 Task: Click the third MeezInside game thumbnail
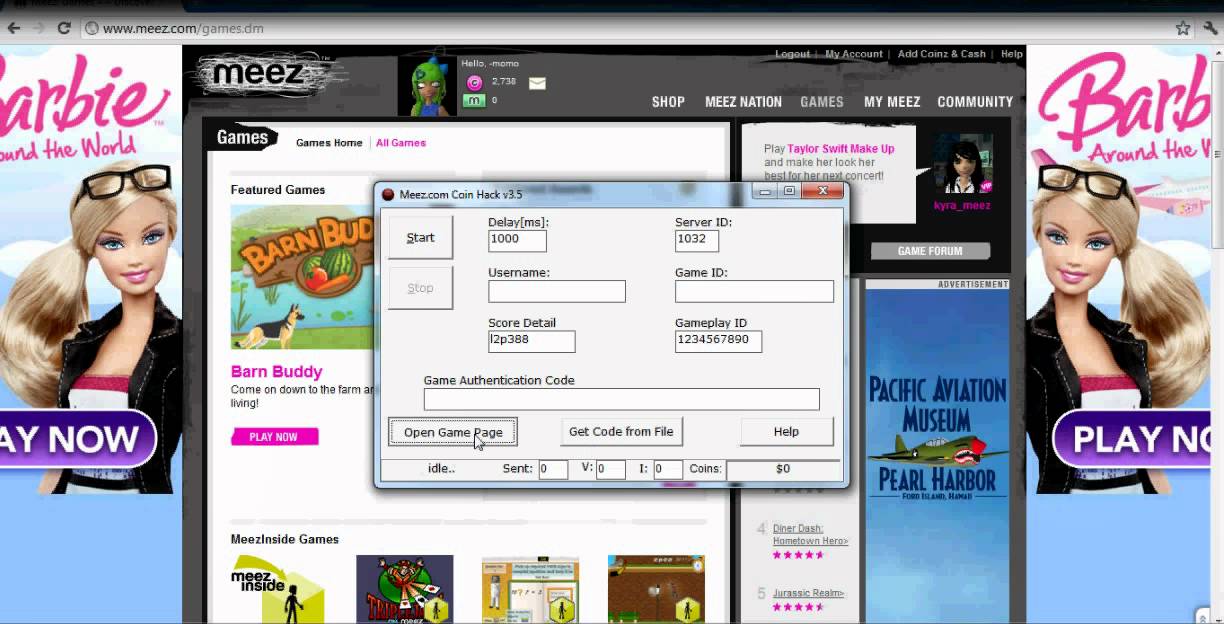pyautogui.click(x=530, y=589)
